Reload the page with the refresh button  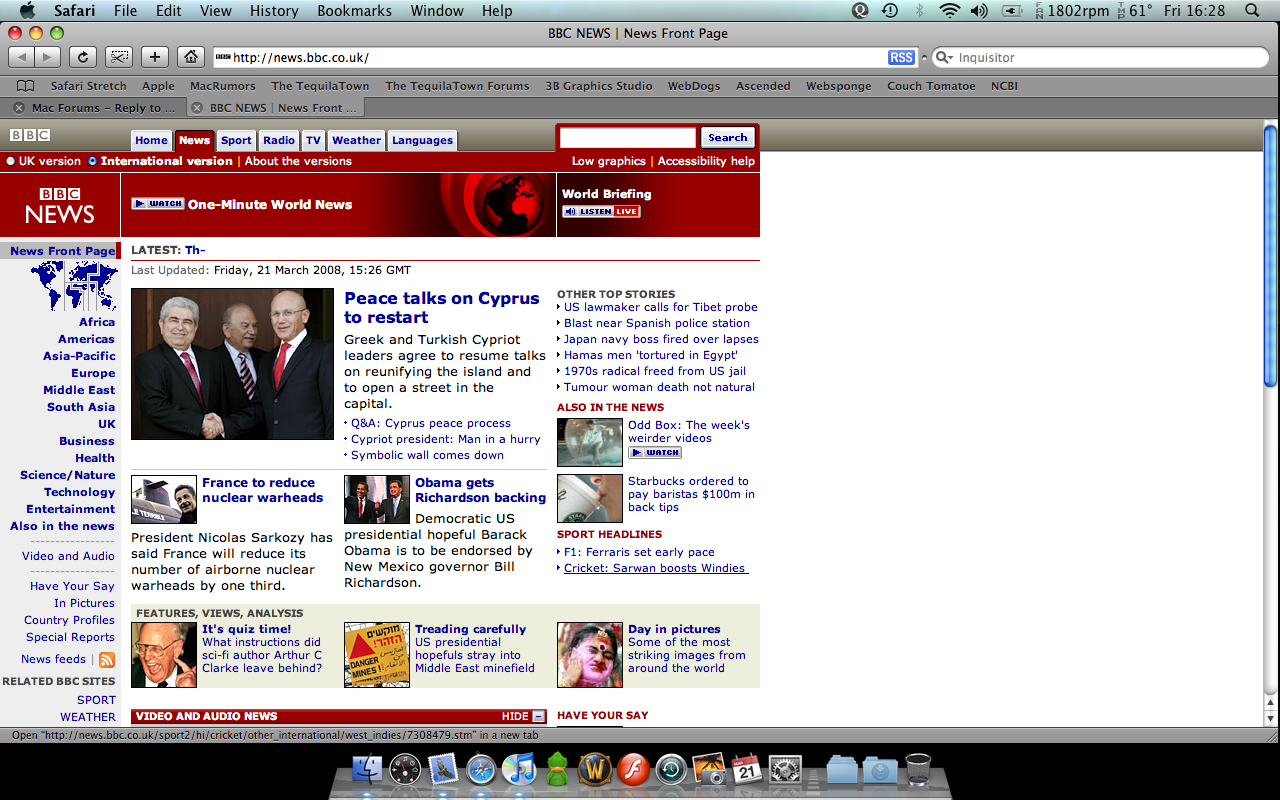pyautogui.click(x=83, y=57)
